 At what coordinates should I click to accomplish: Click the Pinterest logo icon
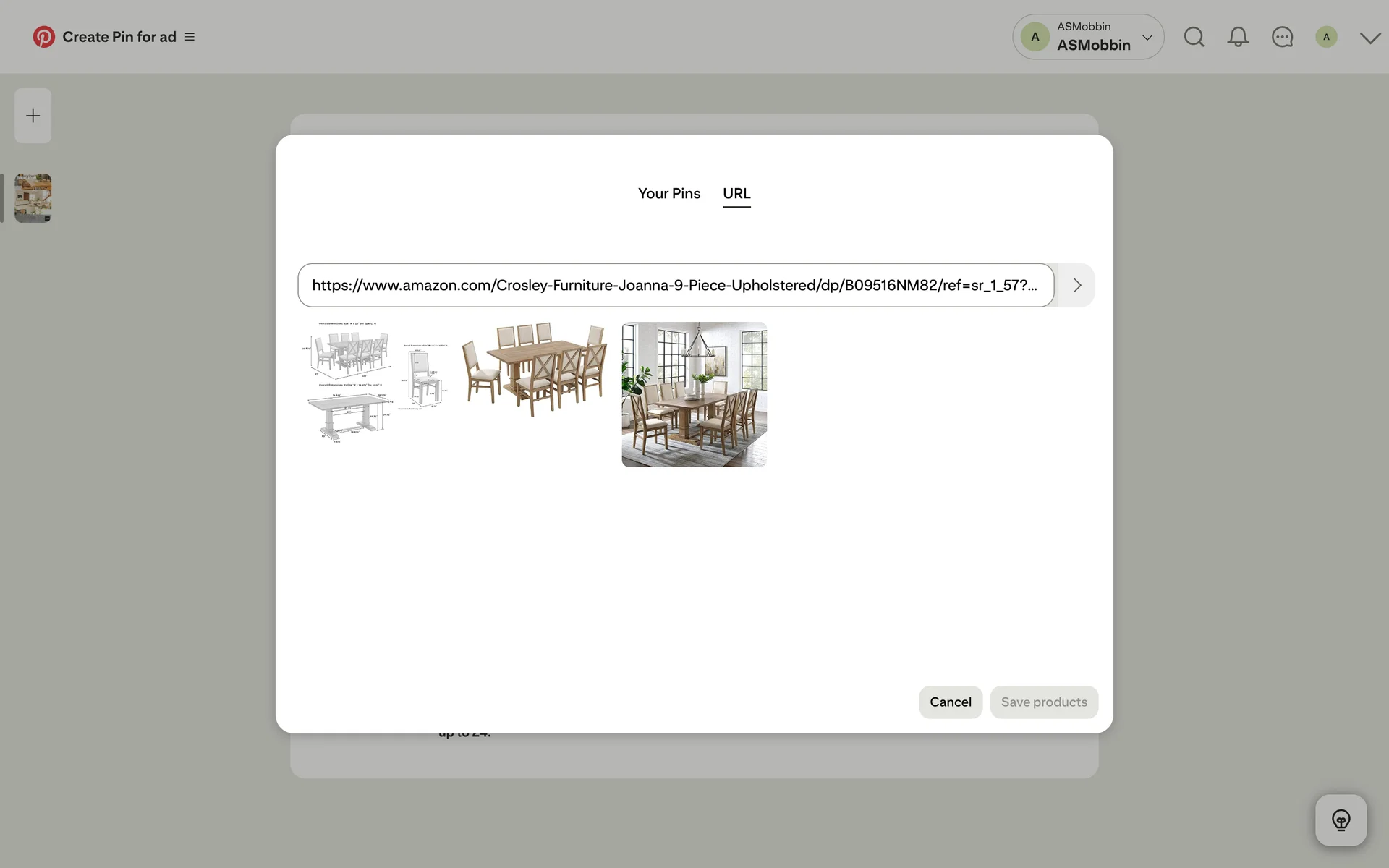(x=43, y=37)
